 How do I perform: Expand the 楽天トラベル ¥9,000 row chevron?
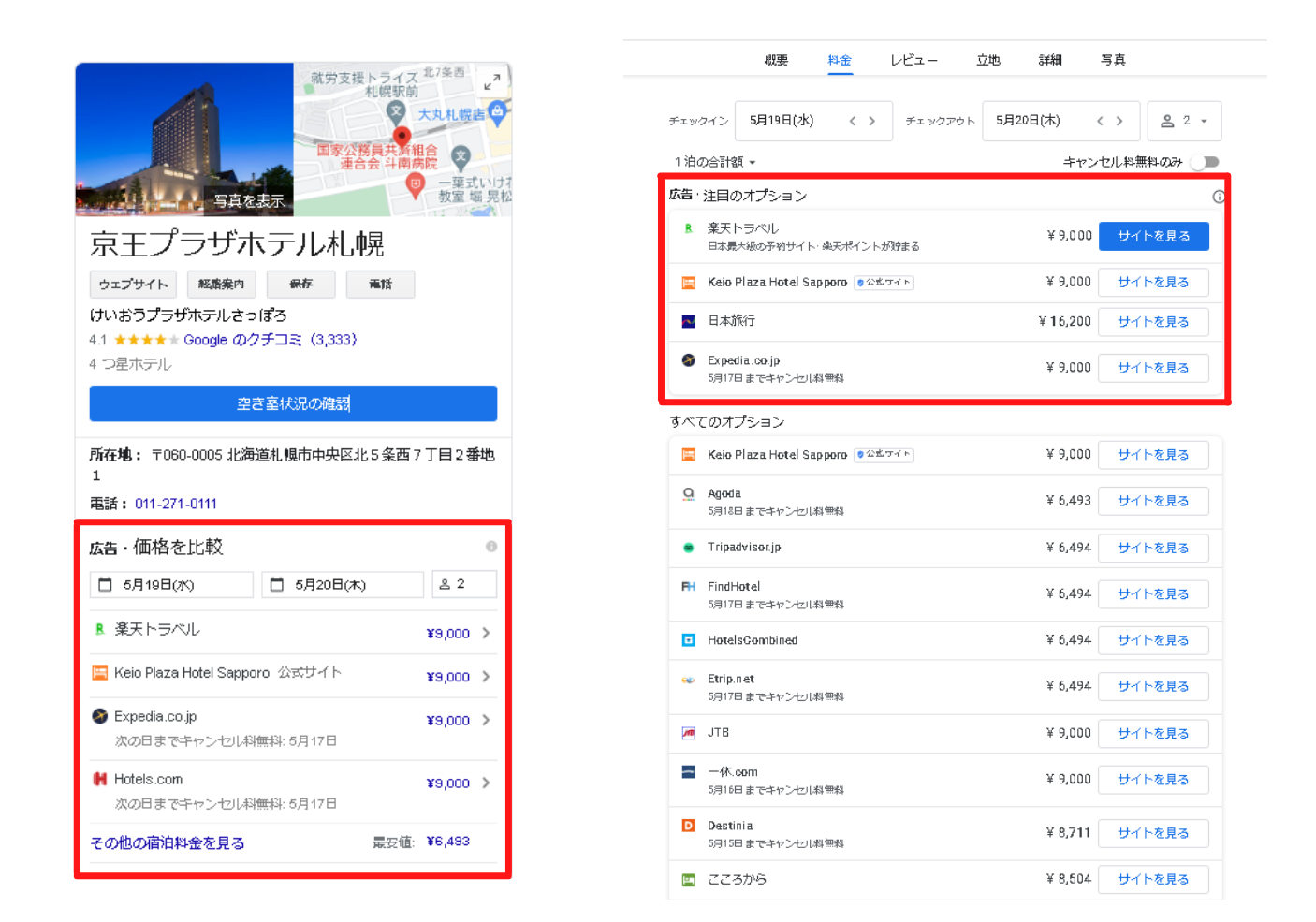(x=486, y=634)
